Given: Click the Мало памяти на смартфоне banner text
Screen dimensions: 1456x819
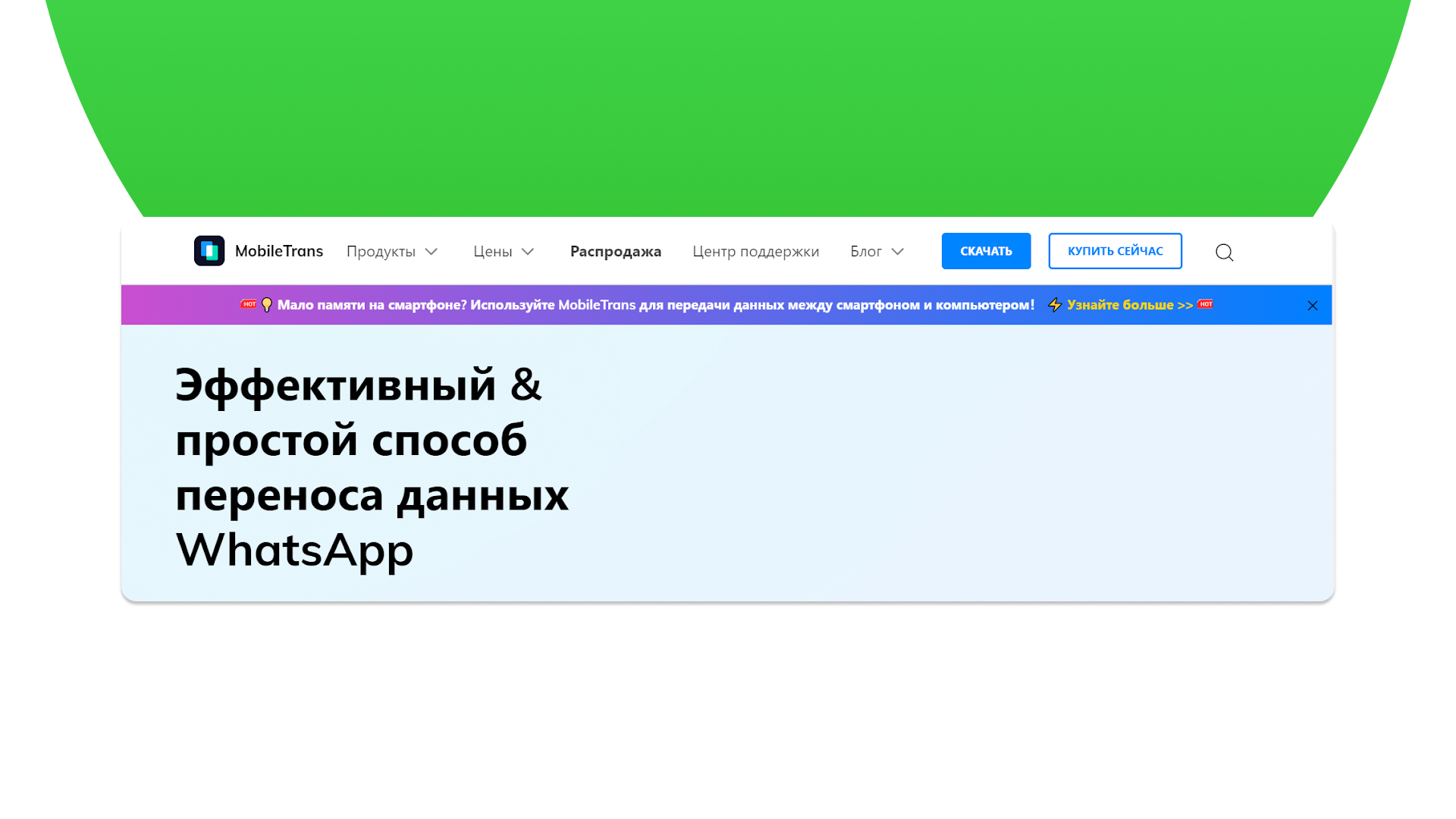Looking at the screenshot, I should [x=655, y=305].
